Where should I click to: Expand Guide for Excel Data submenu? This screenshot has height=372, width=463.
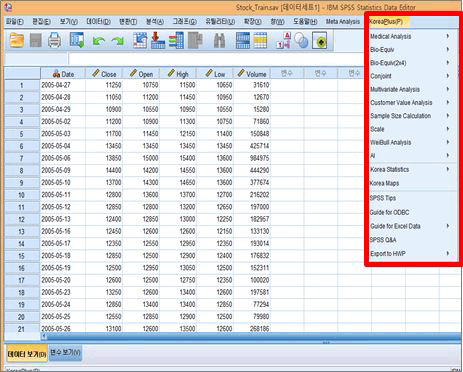411,226
